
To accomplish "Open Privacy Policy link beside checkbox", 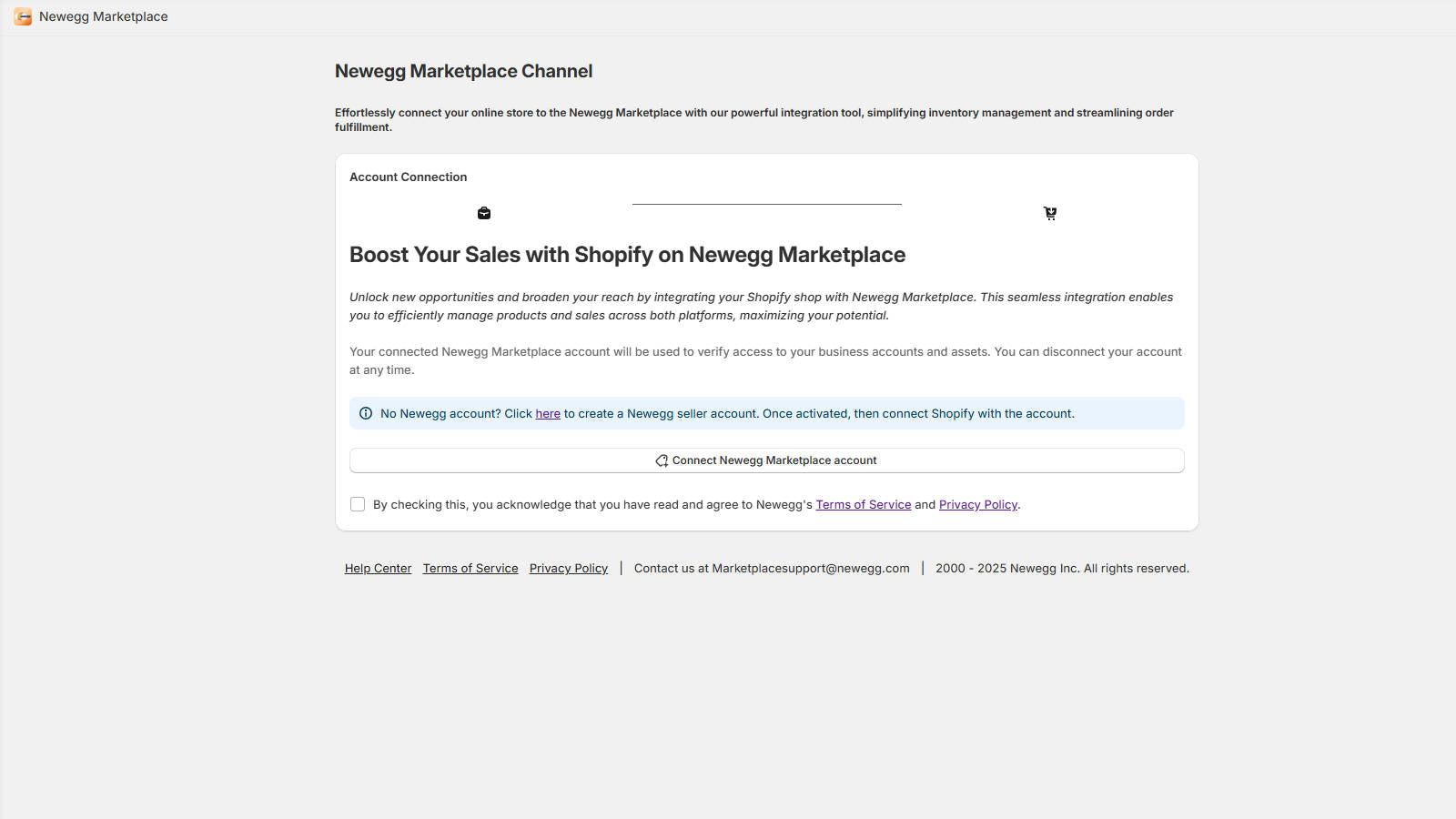I will click(x=977, y=504).
